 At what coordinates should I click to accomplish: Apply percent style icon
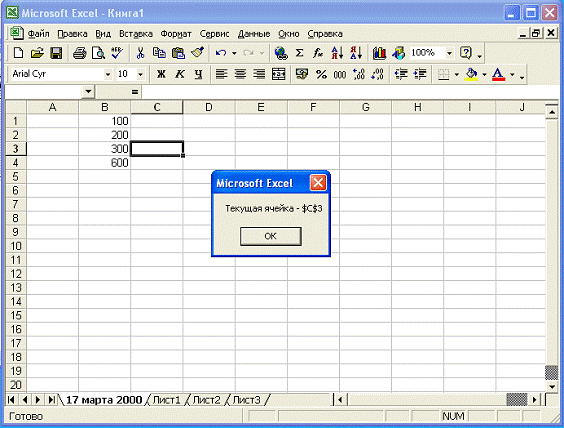click(x=321, y=74)
